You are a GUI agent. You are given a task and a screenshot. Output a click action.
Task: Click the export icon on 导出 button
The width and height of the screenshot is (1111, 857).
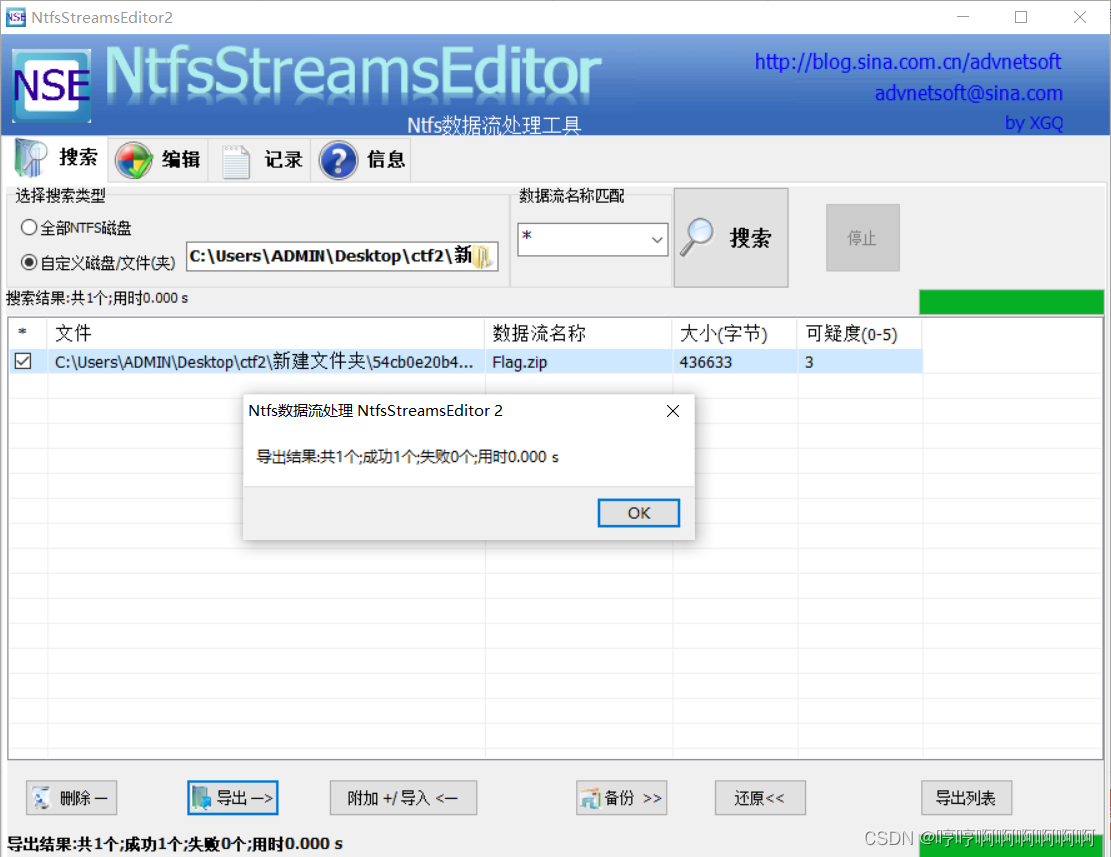tap(201, 798)
